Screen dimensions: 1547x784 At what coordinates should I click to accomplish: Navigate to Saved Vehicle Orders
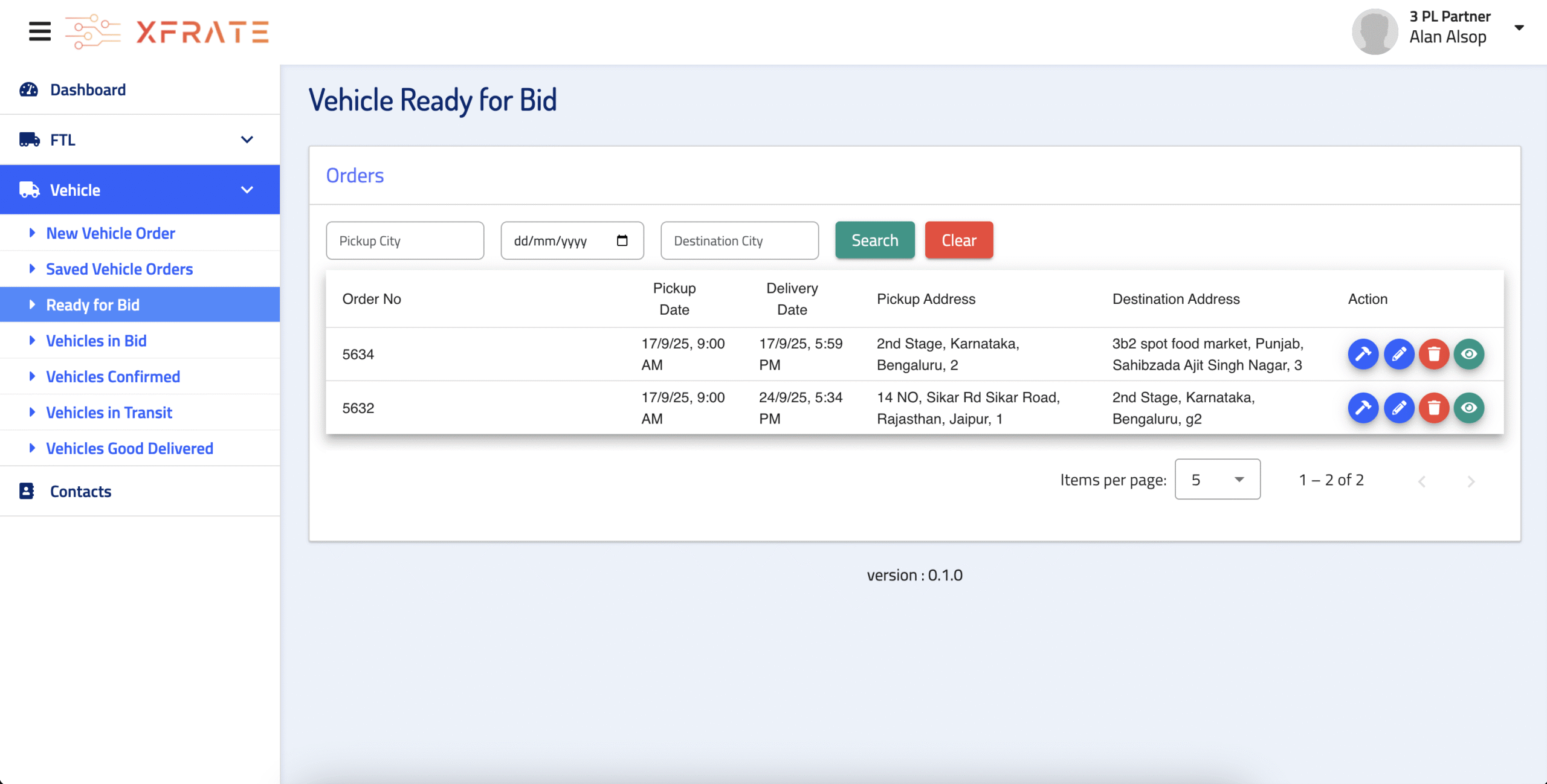point(119,269)
